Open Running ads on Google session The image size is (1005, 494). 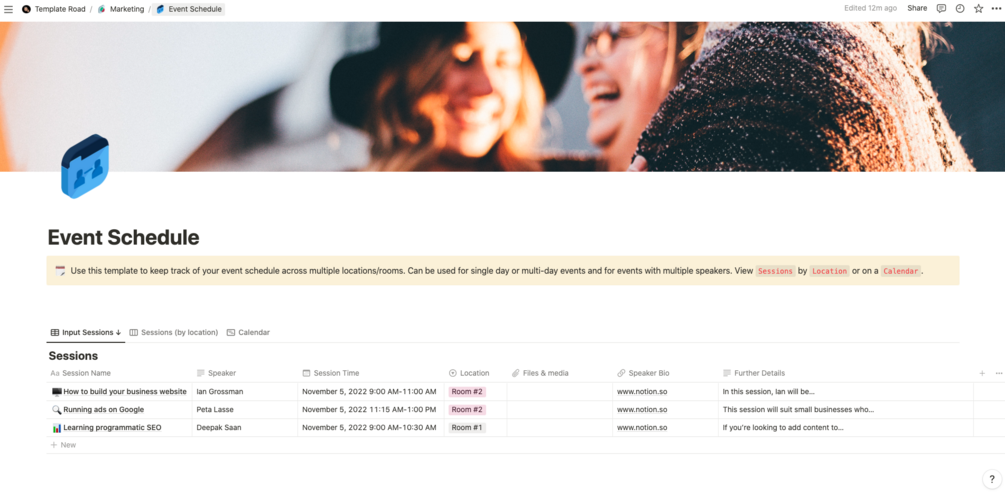[104, 409]
